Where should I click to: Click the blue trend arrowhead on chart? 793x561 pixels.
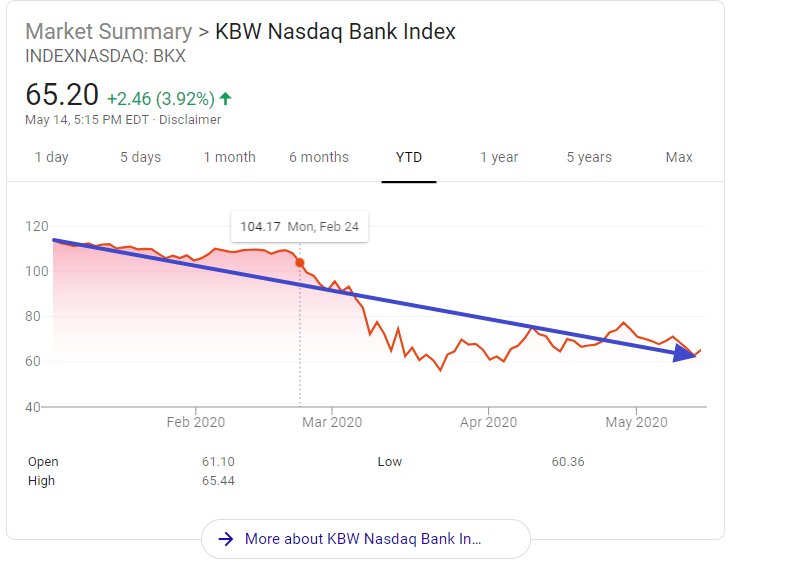[x=685, y=353]
